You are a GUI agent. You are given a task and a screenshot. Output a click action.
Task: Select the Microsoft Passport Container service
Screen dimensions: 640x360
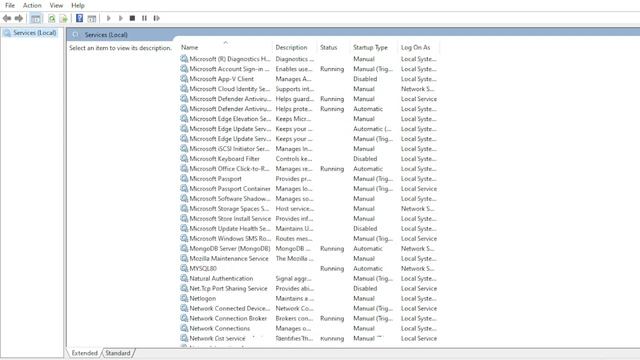[x=230, y=189]
